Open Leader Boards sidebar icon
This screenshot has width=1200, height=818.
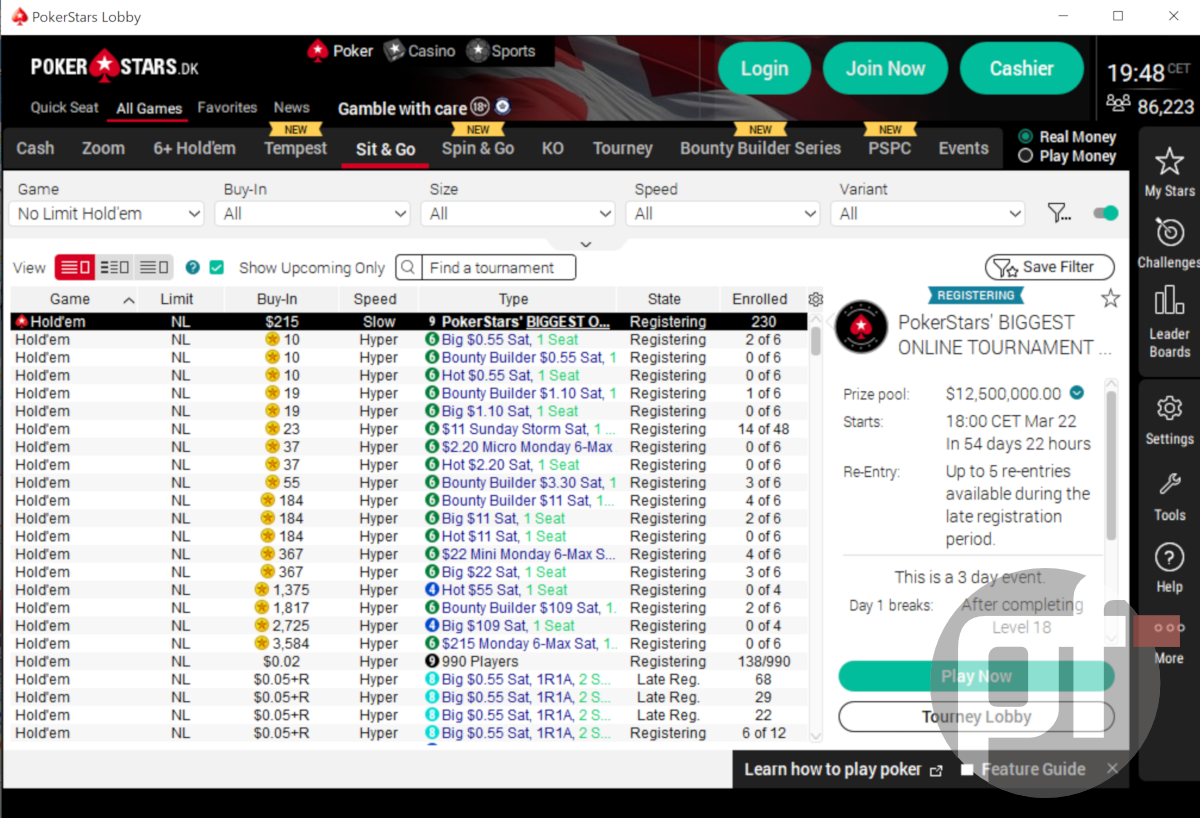[x=1168, y=320]
